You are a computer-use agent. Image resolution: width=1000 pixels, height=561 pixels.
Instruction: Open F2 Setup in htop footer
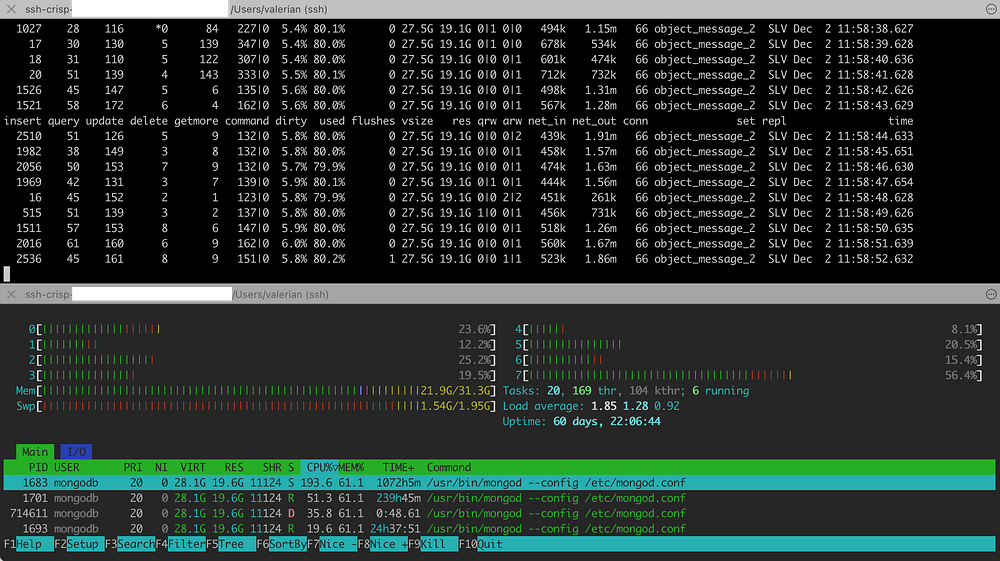point(77,544)
